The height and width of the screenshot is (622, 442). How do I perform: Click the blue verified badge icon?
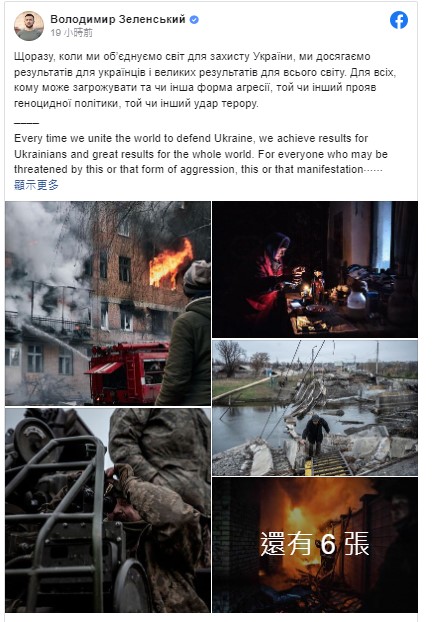click(x=194, y=19)
